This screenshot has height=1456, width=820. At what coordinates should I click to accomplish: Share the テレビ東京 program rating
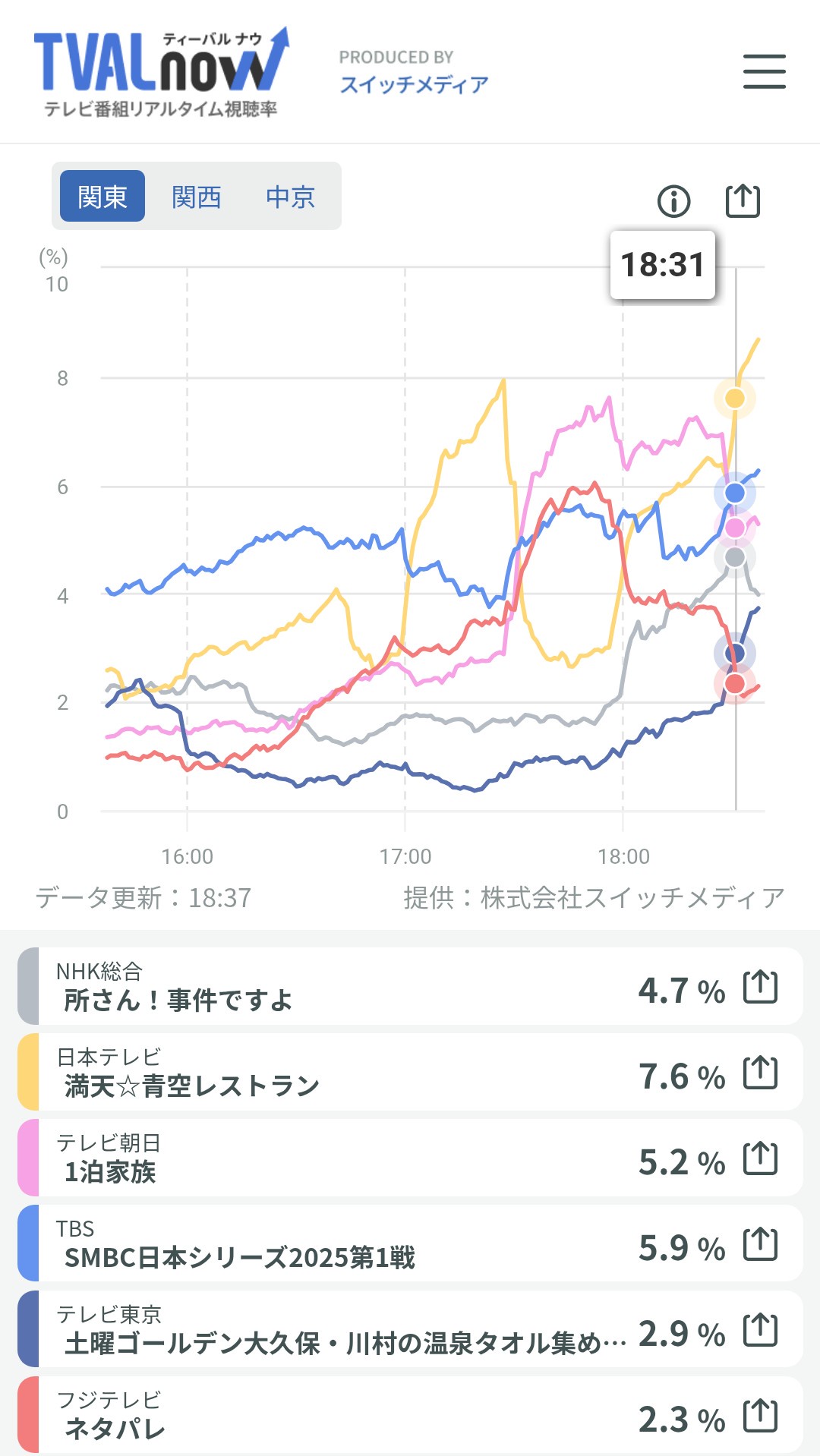click(760, 1330)
